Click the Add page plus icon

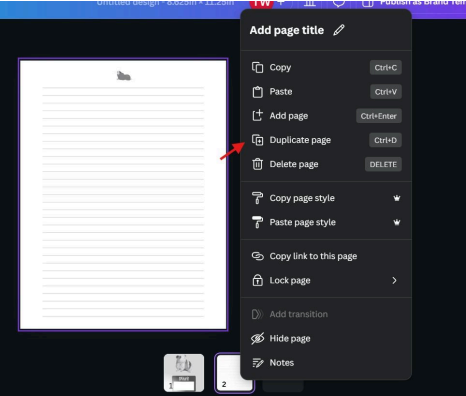click(257, 116)
